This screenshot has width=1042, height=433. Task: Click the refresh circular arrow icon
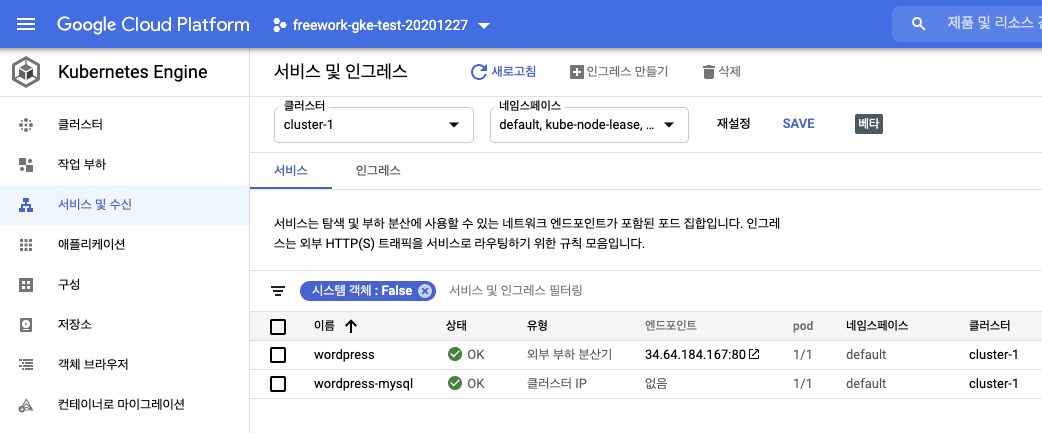(x=478, y=72)
